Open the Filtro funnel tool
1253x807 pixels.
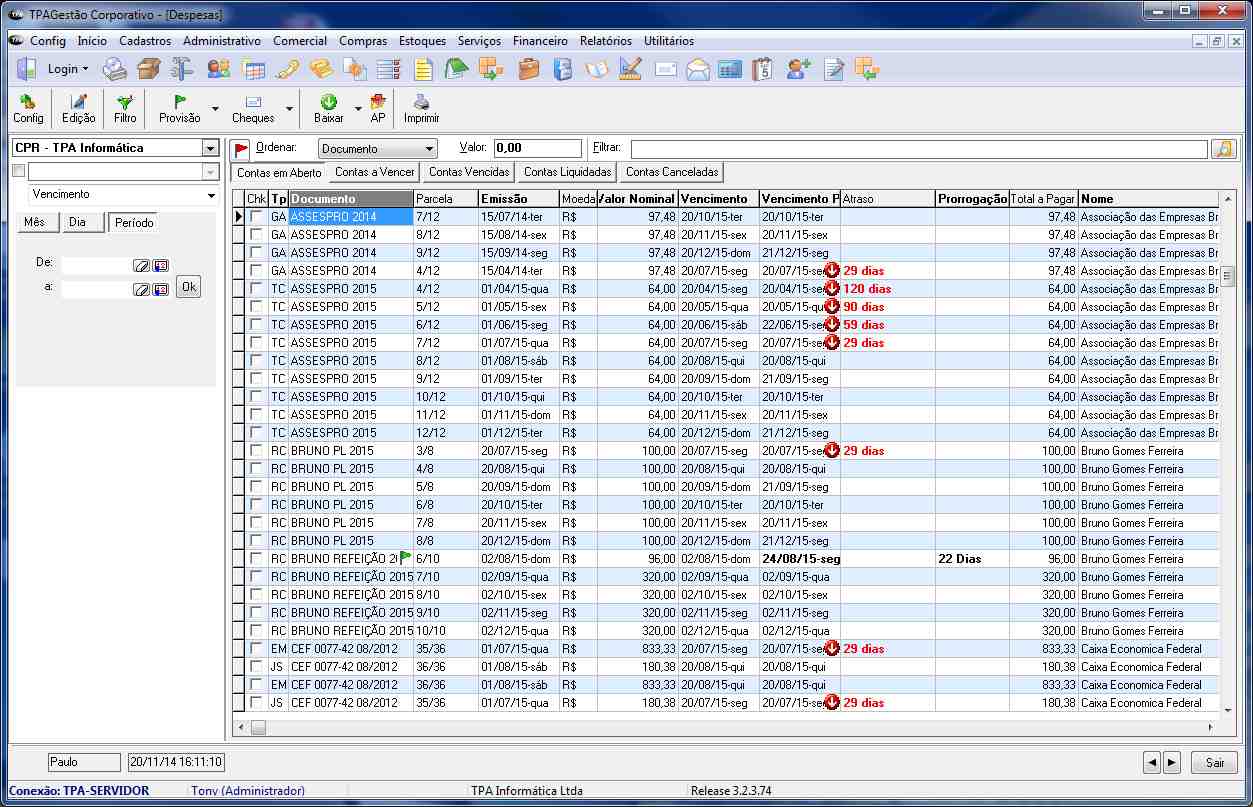[x=125, y=101]
